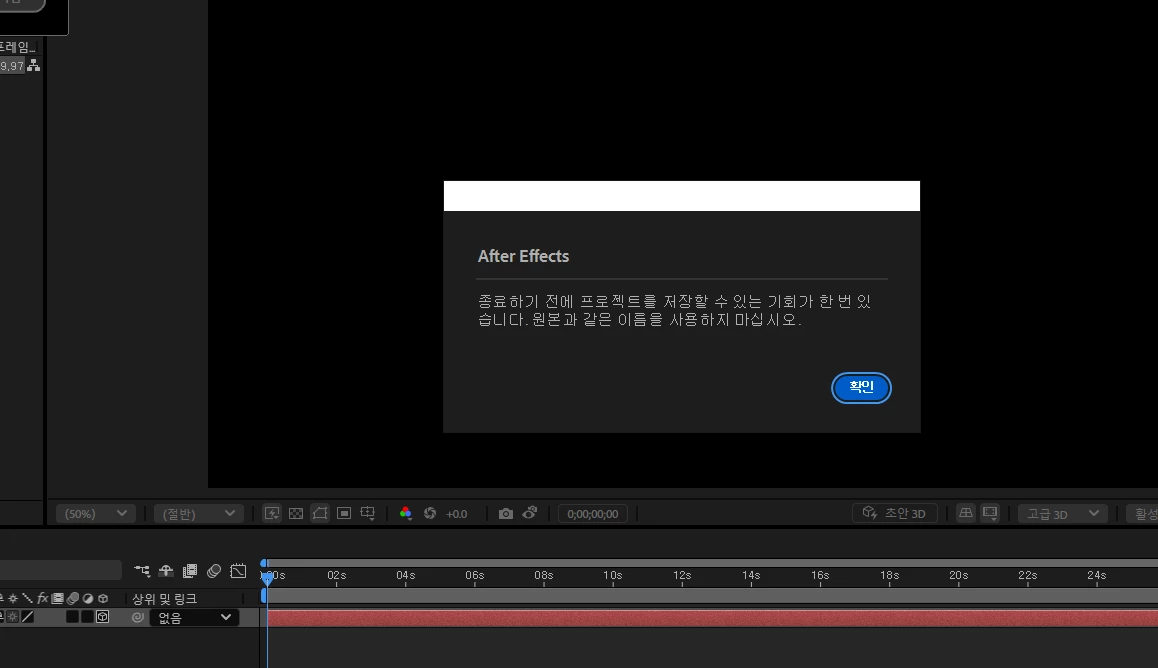Click the timeline layer search field

pos(61,570)
